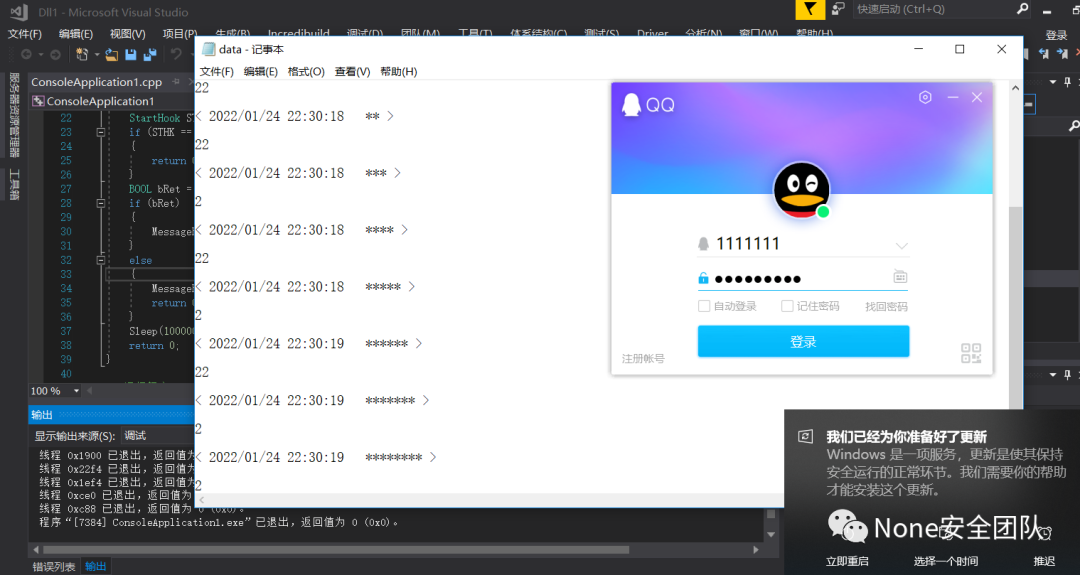Open the output source dropdown showing 调试

(157, 435)
